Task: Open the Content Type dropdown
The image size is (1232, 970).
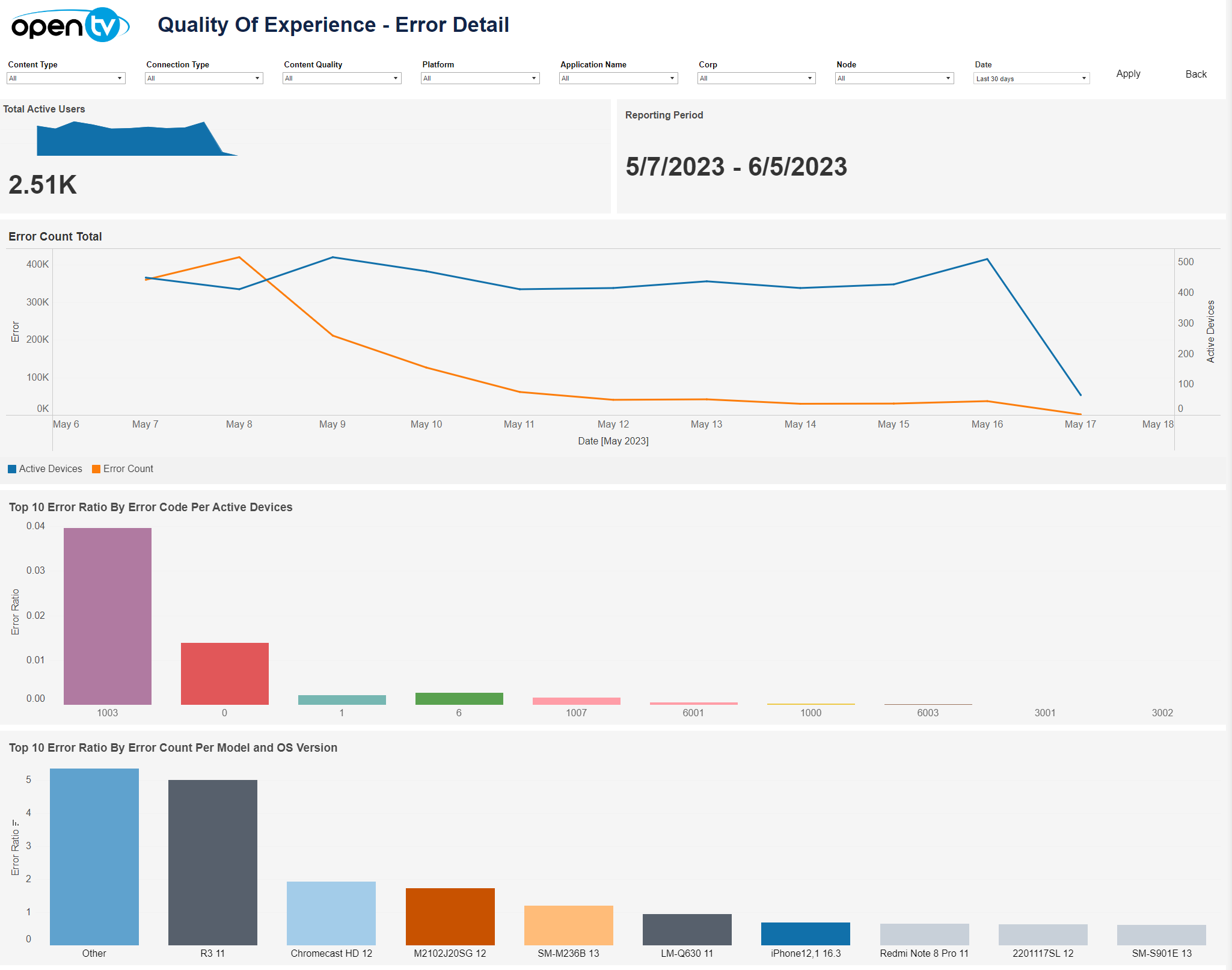Action: 66,78
